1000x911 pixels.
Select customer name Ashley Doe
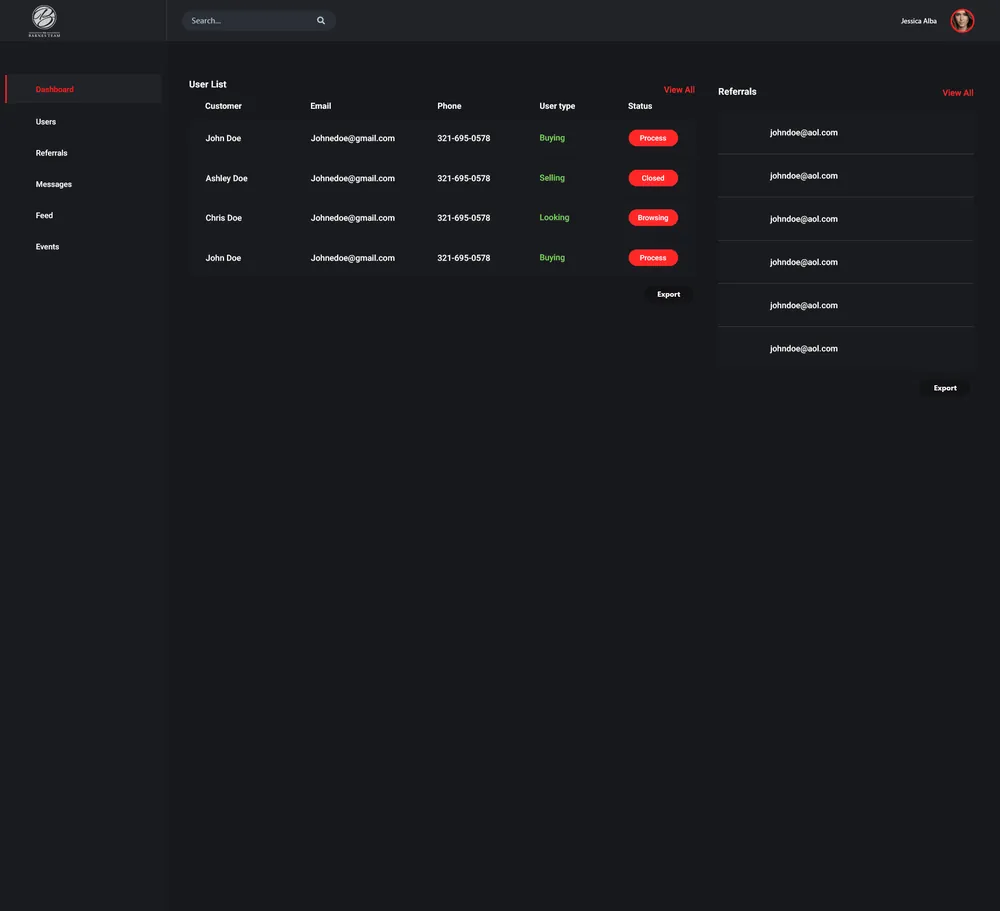click(x=226, y=179)
